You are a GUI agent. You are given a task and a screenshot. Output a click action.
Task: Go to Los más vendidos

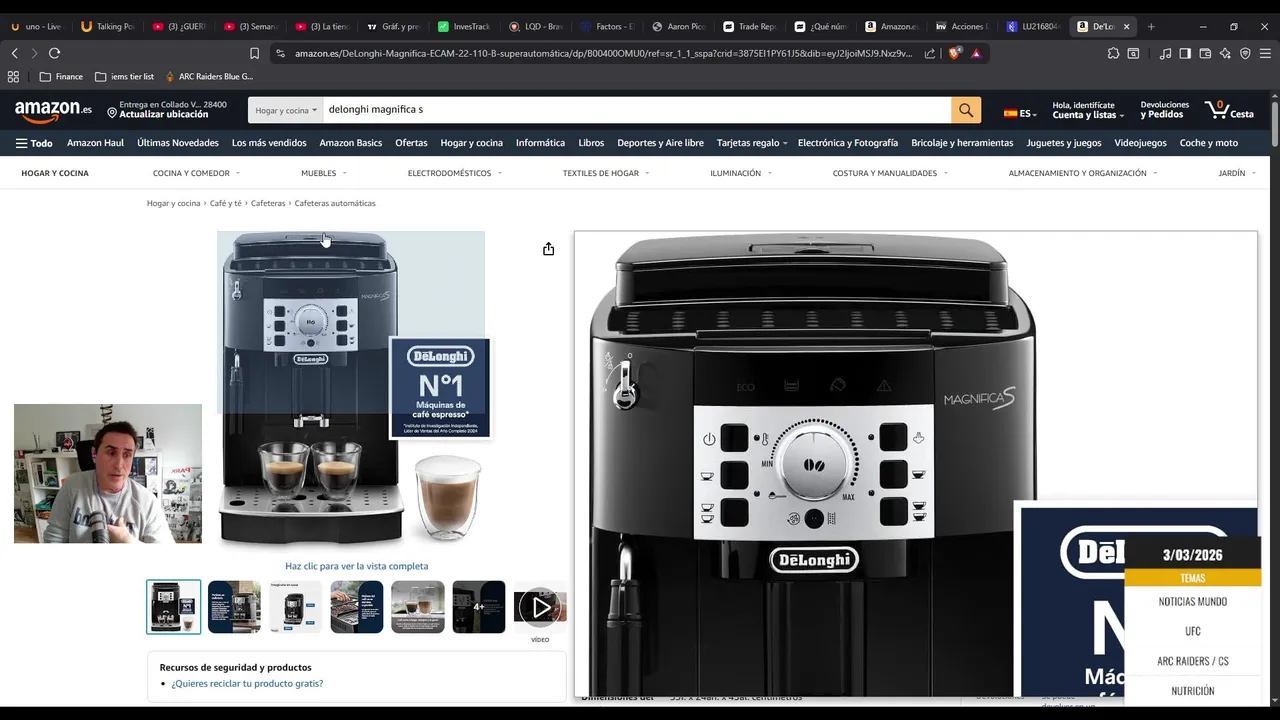point(269,143)
